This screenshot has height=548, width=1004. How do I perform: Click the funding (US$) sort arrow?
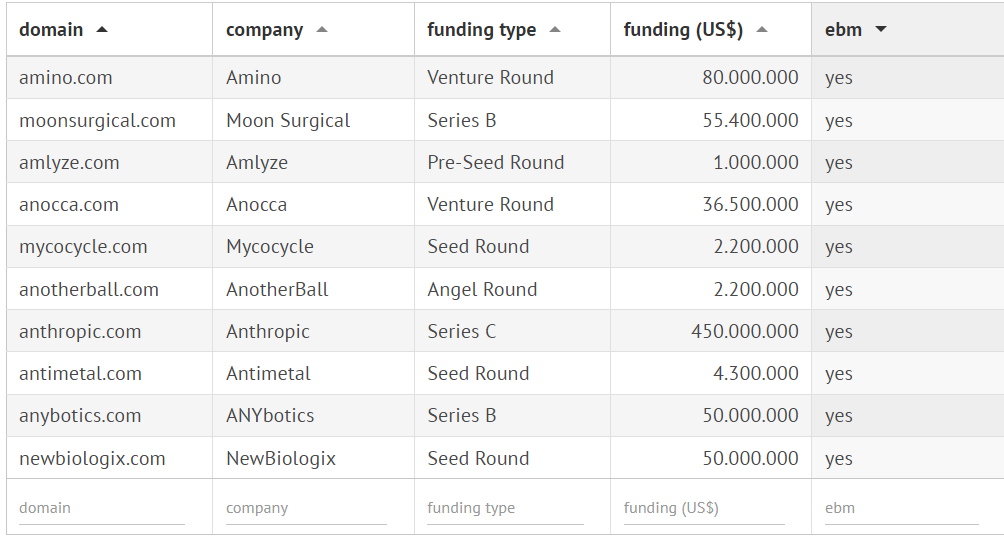tap(762, 30)
